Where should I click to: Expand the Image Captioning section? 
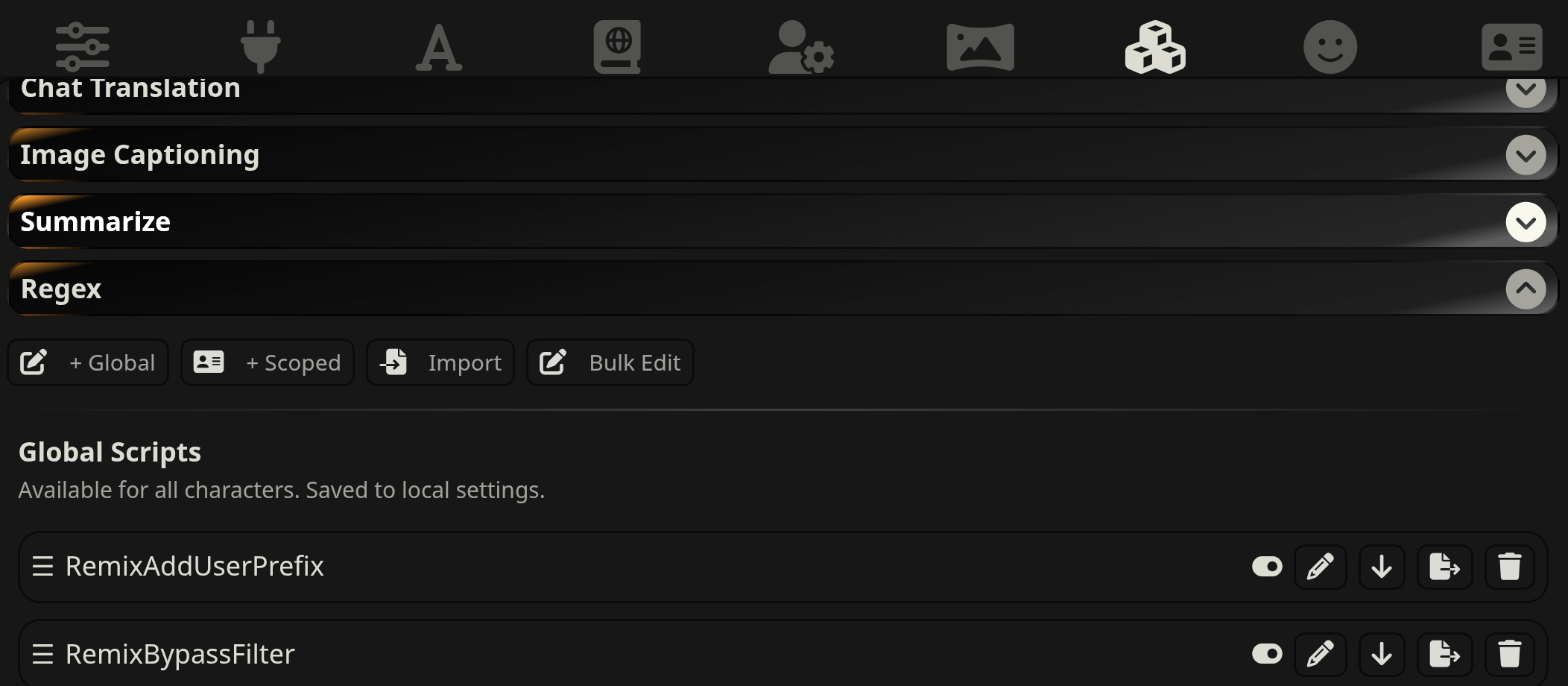point(1526,155)
